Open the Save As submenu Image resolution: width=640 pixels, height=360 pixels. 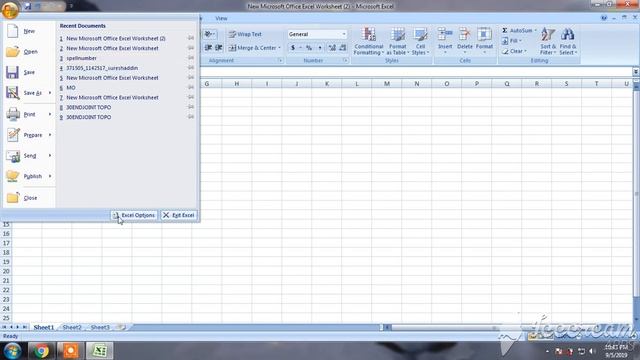[x=29, y=93]
